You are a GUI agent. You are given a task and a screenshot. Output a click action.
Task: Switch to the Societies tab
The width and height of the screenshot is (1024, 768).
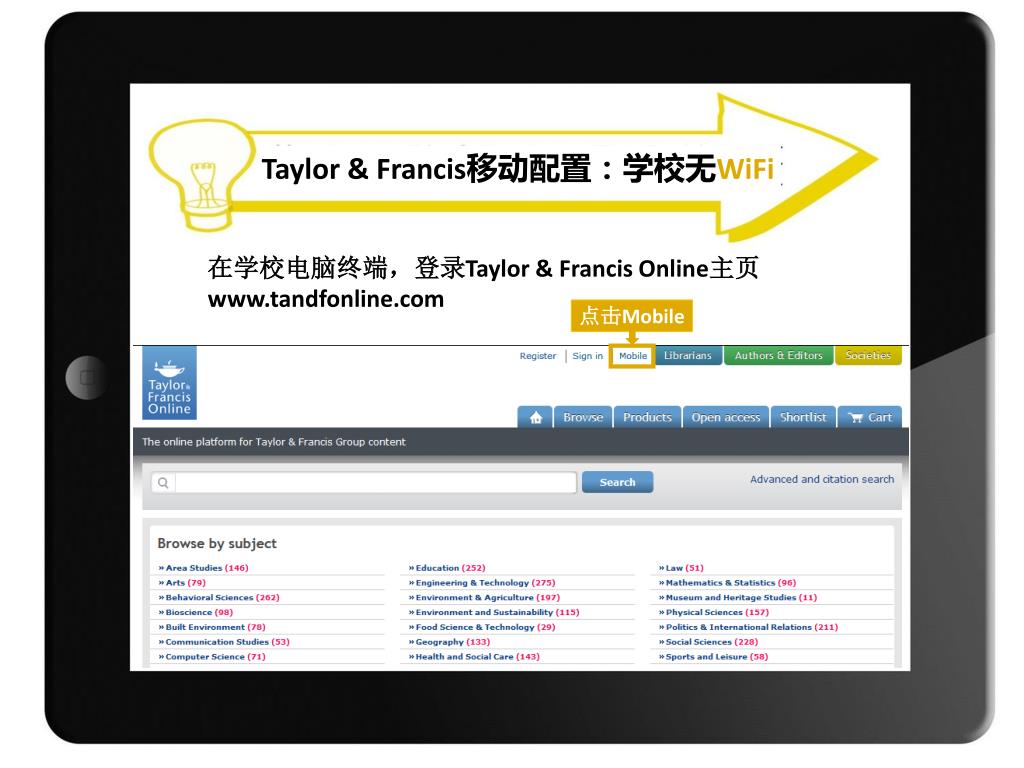pyautogui.click(x=867, y=356)
